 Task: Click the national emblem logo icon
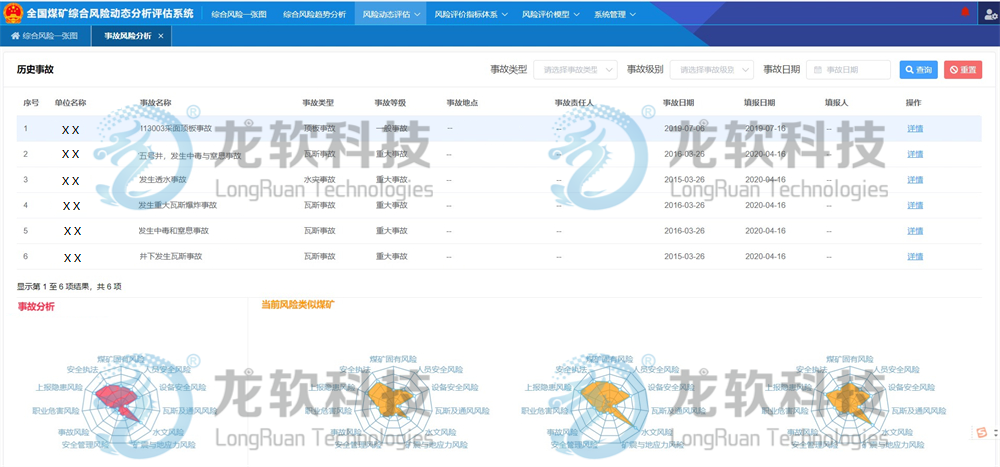tap(12, 14)
